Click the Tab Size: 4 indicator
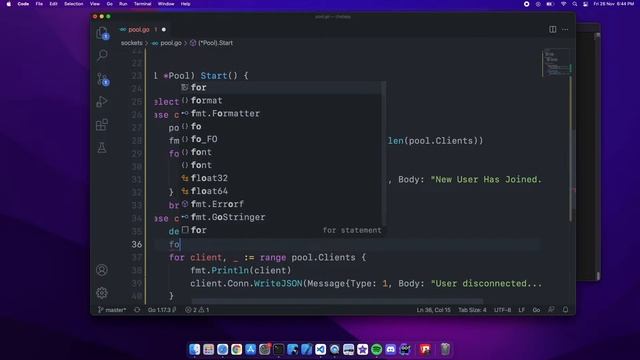The width and height of the screenshot is (640, 360). coord(472,310)
